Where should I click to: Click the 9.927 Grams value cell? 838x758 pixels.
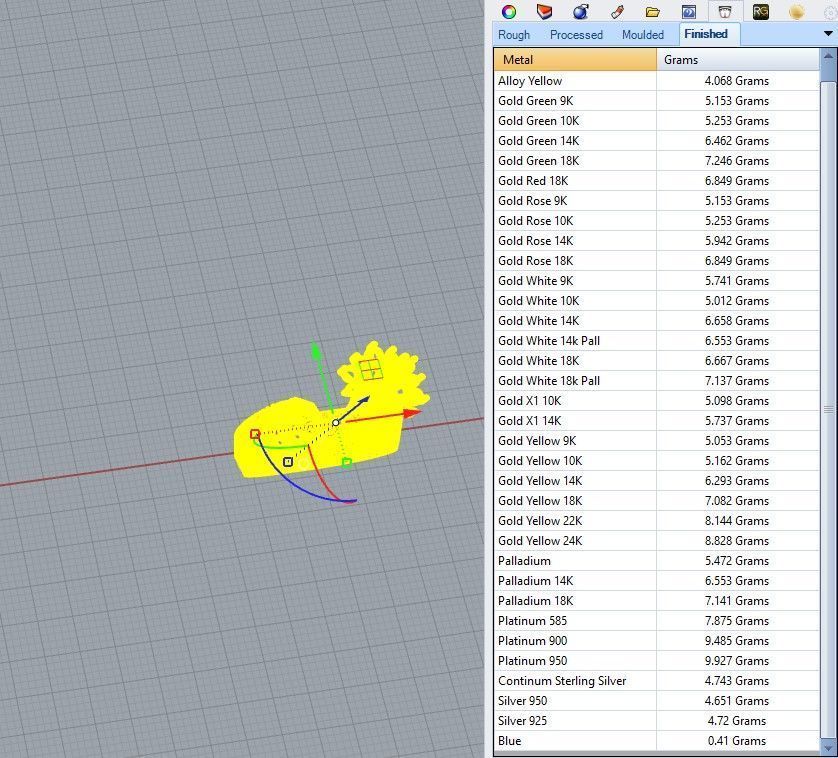pos(738,661)
